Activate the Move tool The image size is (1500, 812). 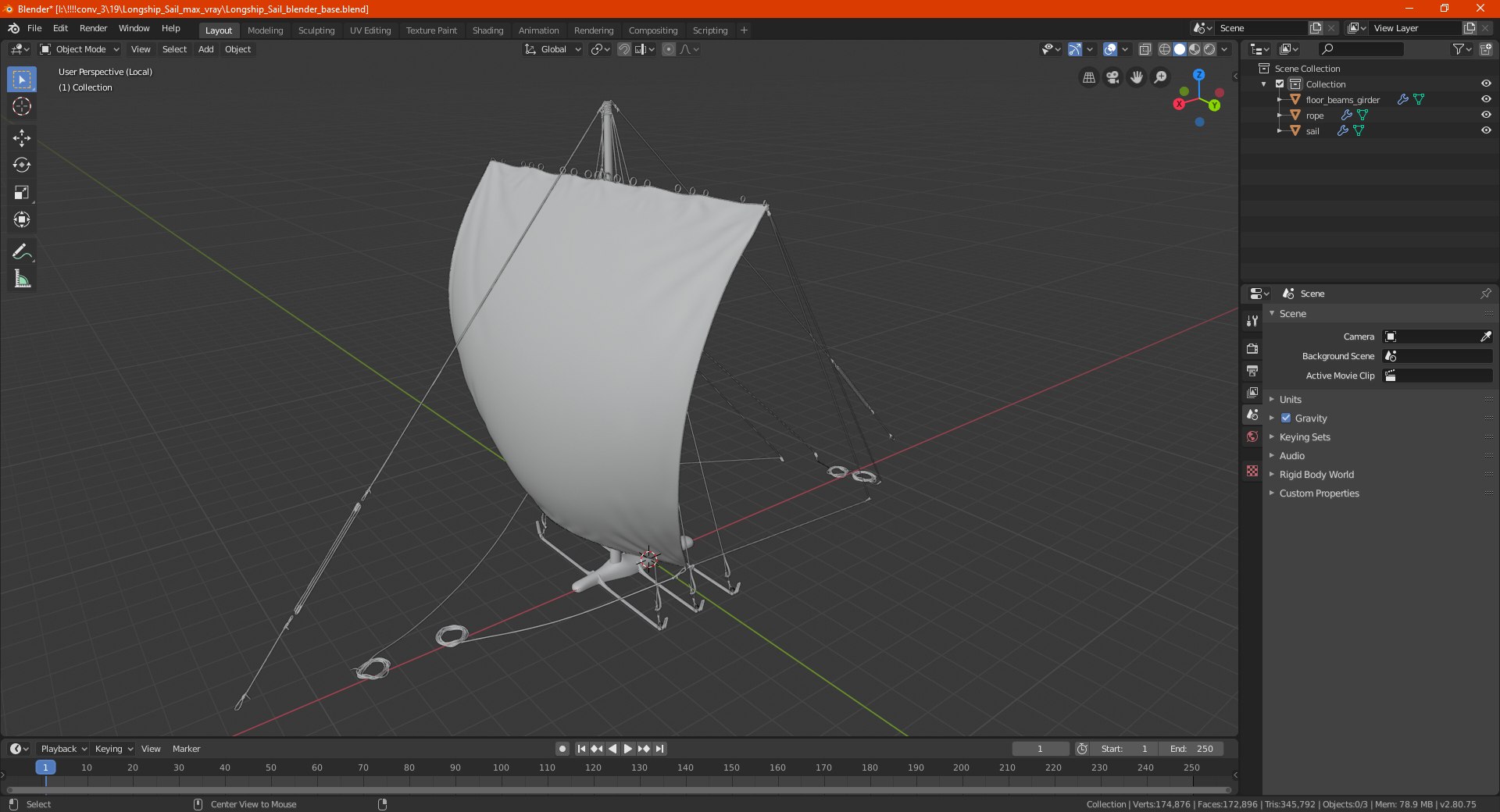click(x=22, y=138)
